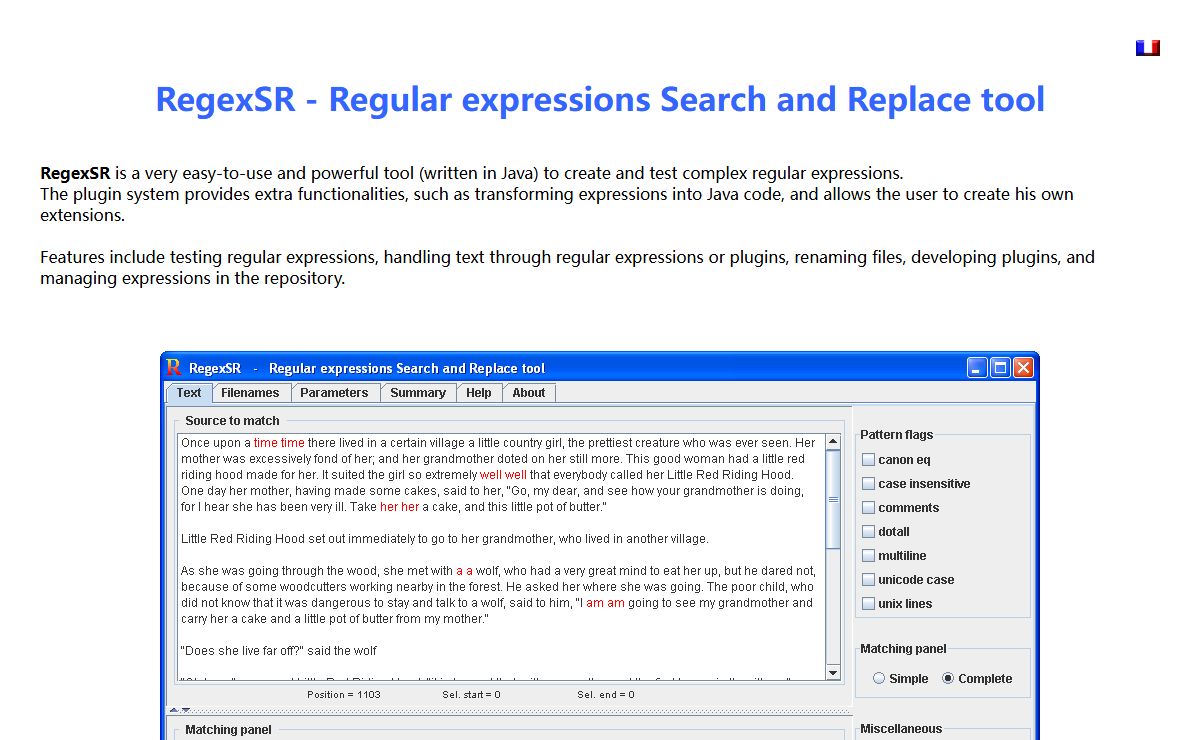Click the page heading RegexSR title
Screen dimensions: 1200x740
pyautogui.click(x=600, y=100)
